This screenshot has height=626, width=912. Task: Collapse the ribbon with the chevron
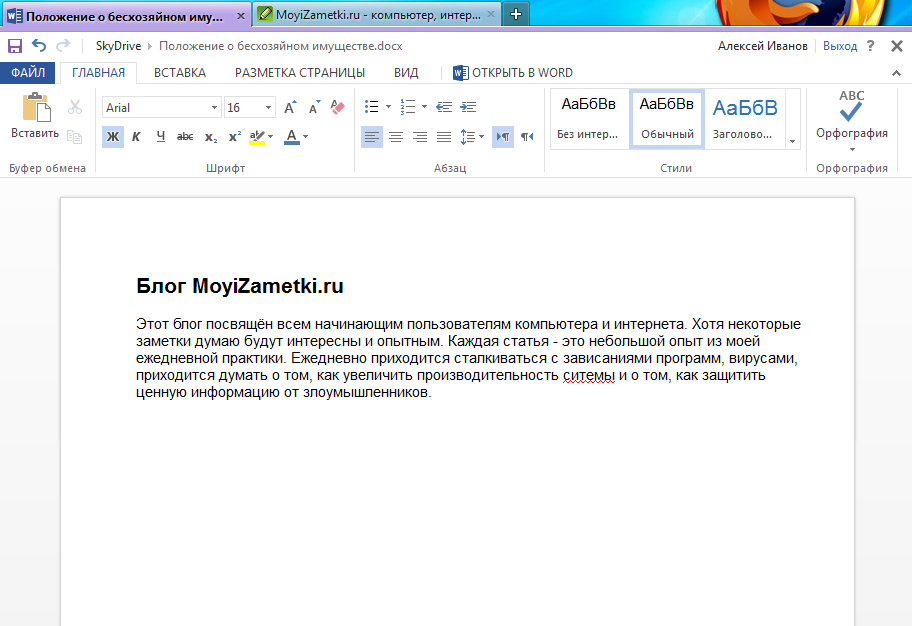coord(896,73)
